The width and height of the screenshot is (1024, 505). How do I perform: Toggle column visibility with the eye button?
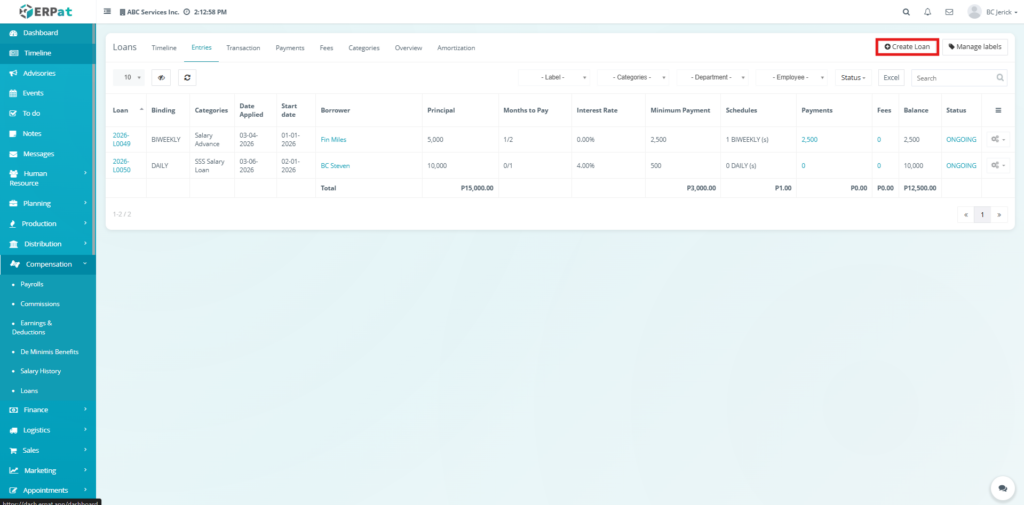[161, 77]
